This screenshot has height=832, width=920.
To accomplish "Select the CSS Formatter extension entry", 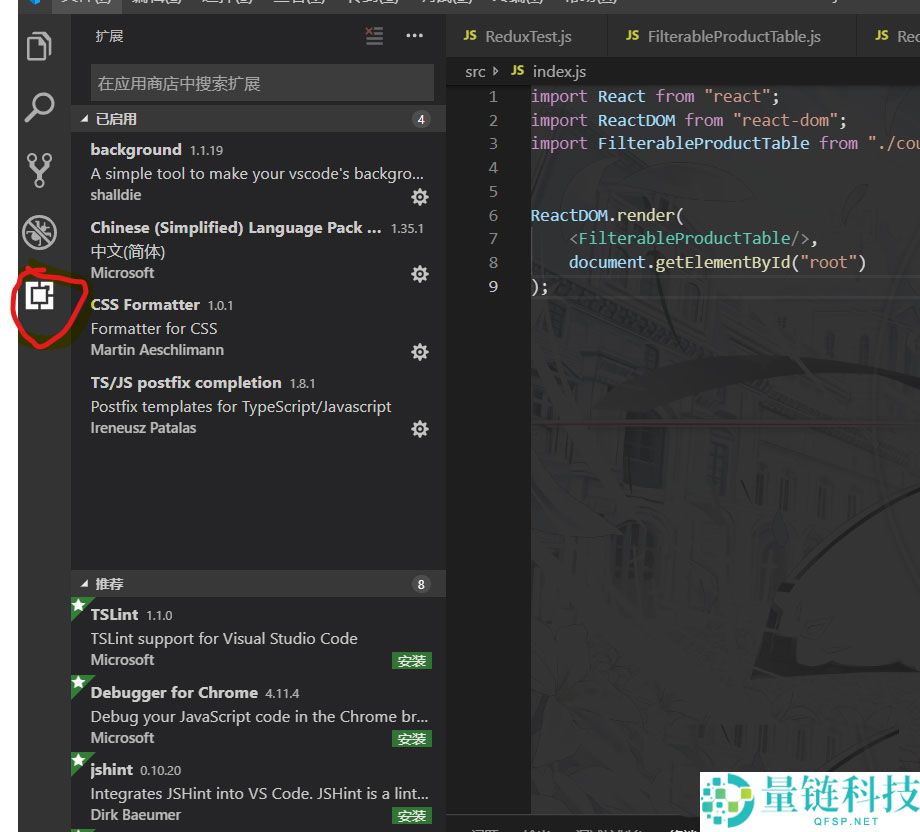I will click(x=259, y=327).
